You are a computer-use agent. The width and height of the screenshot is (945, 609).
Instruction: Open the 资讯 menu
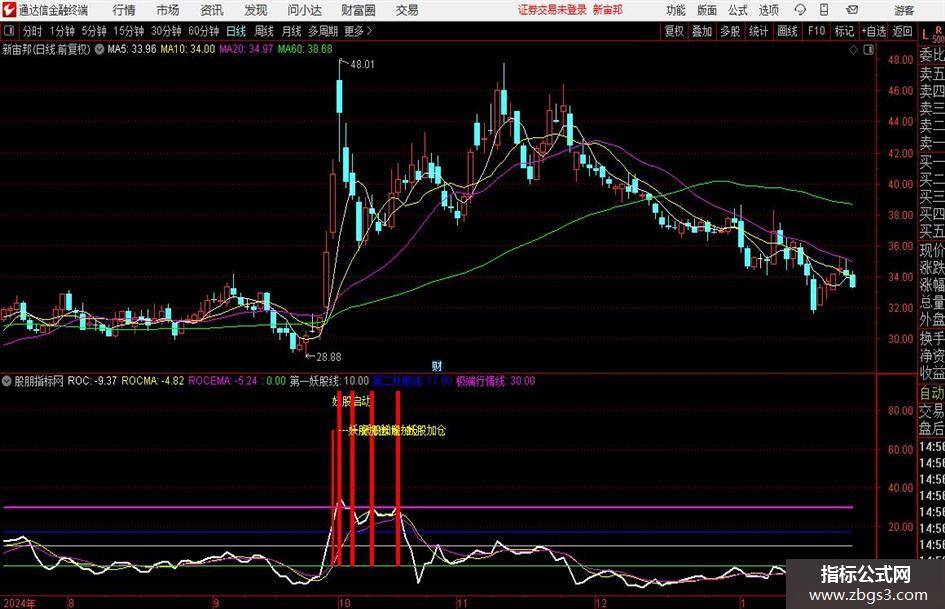(x=212, y=10)
